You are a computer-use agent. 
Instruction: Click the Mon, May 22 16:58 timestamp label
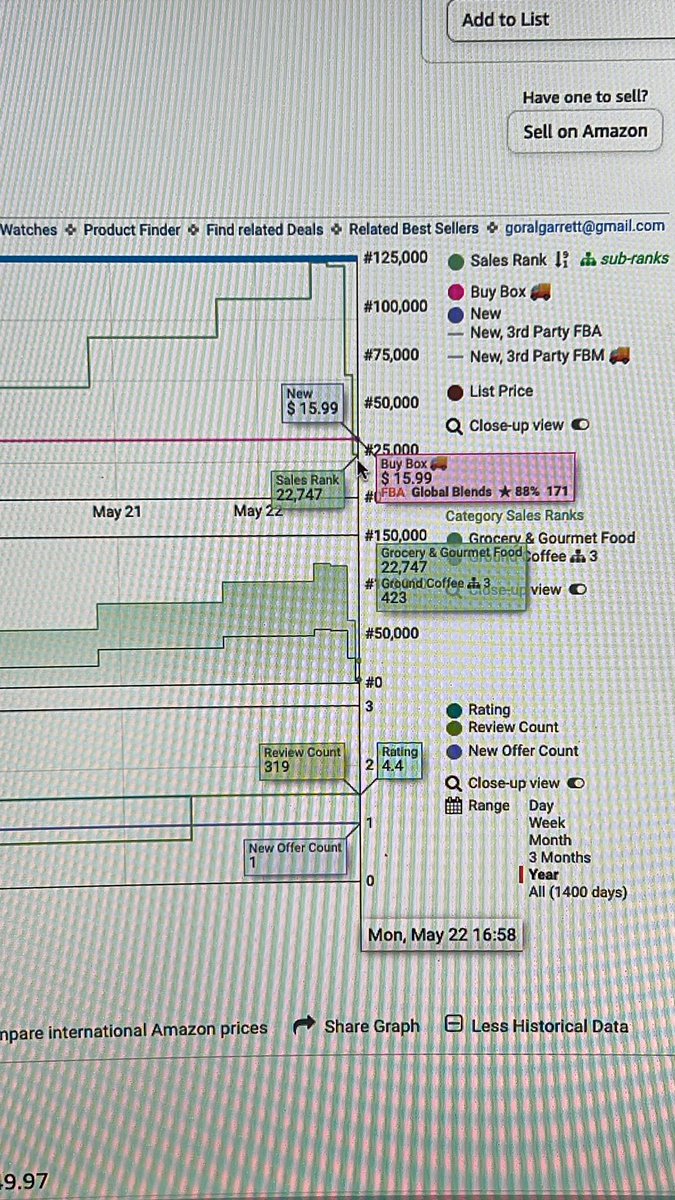click(x=442, y=934)
